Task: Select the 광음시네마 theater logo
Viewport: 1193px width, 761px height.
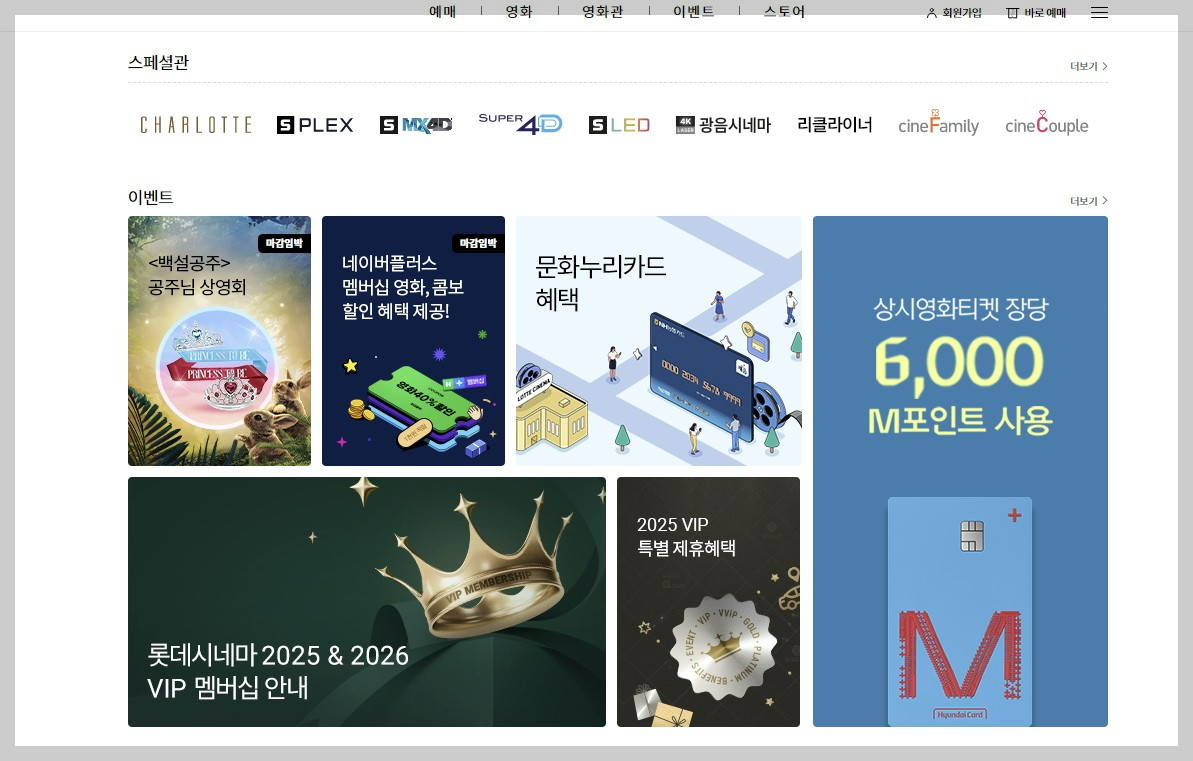Action: point(724,125)
